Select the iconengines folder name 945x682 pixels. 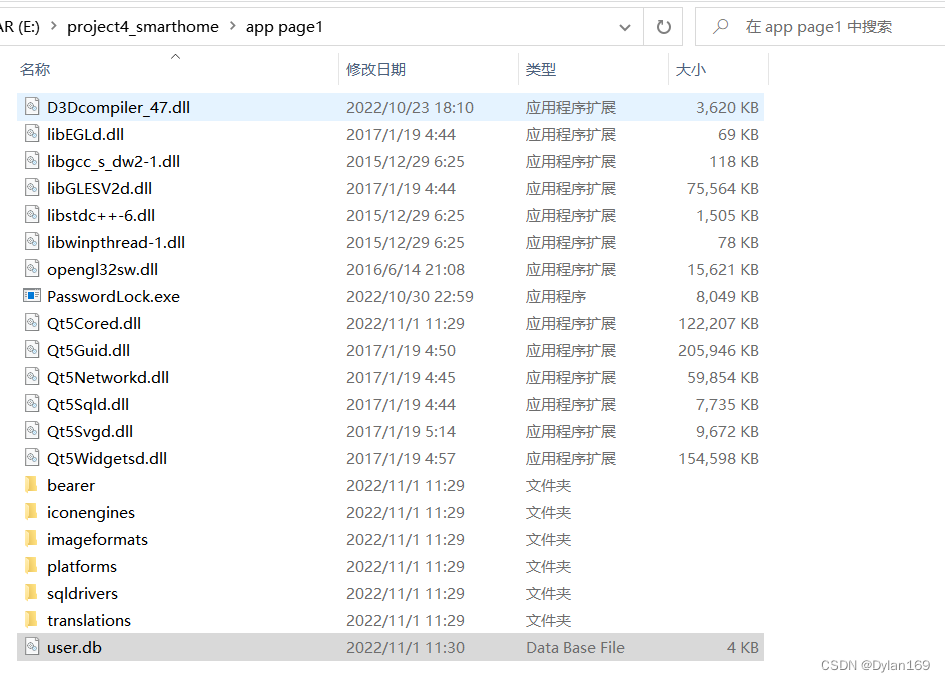pos(91,513)
